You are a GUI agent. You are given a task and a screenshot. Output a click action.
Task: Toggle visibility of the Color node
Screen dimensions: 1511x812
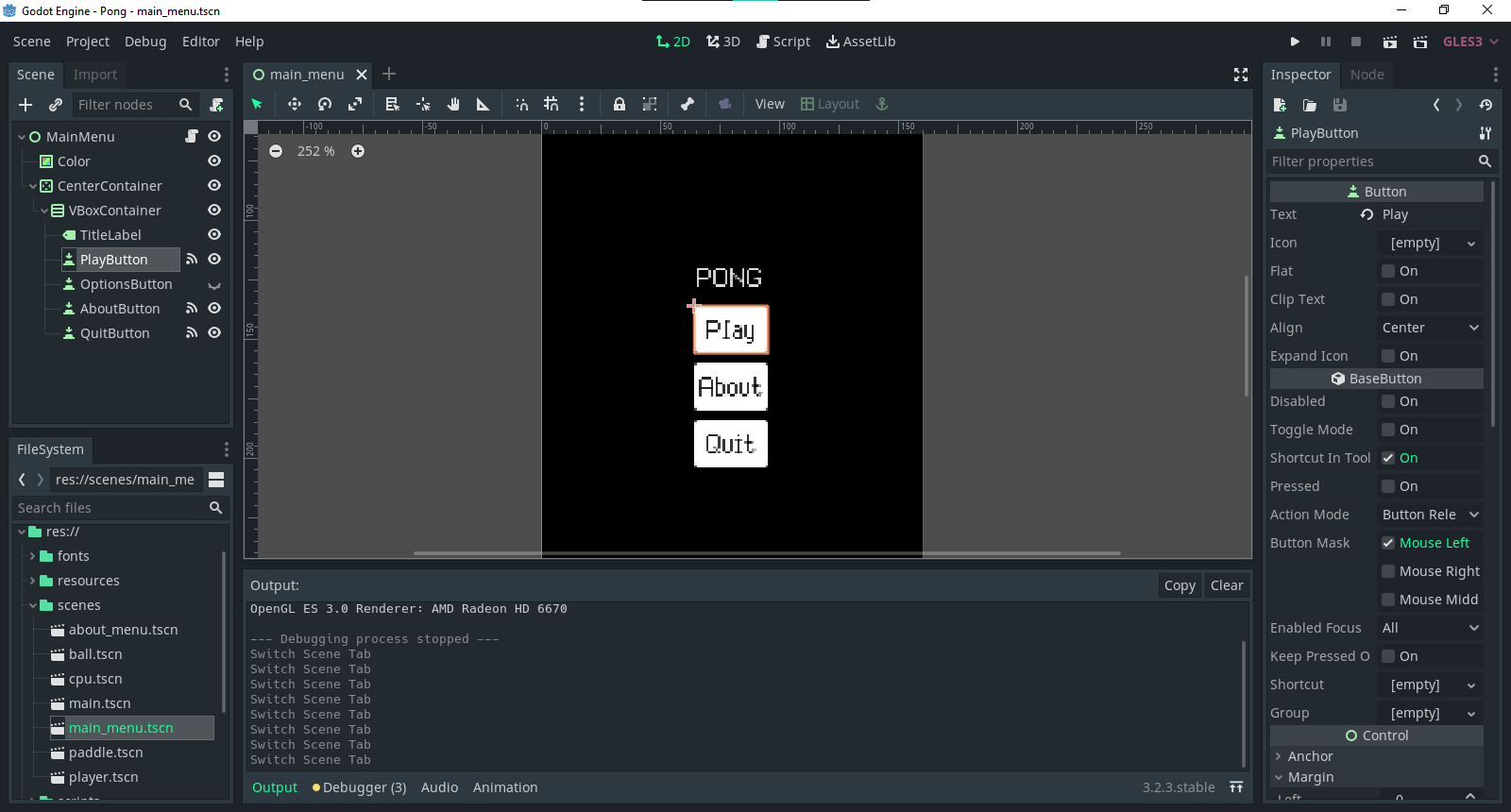coord(214,161)
